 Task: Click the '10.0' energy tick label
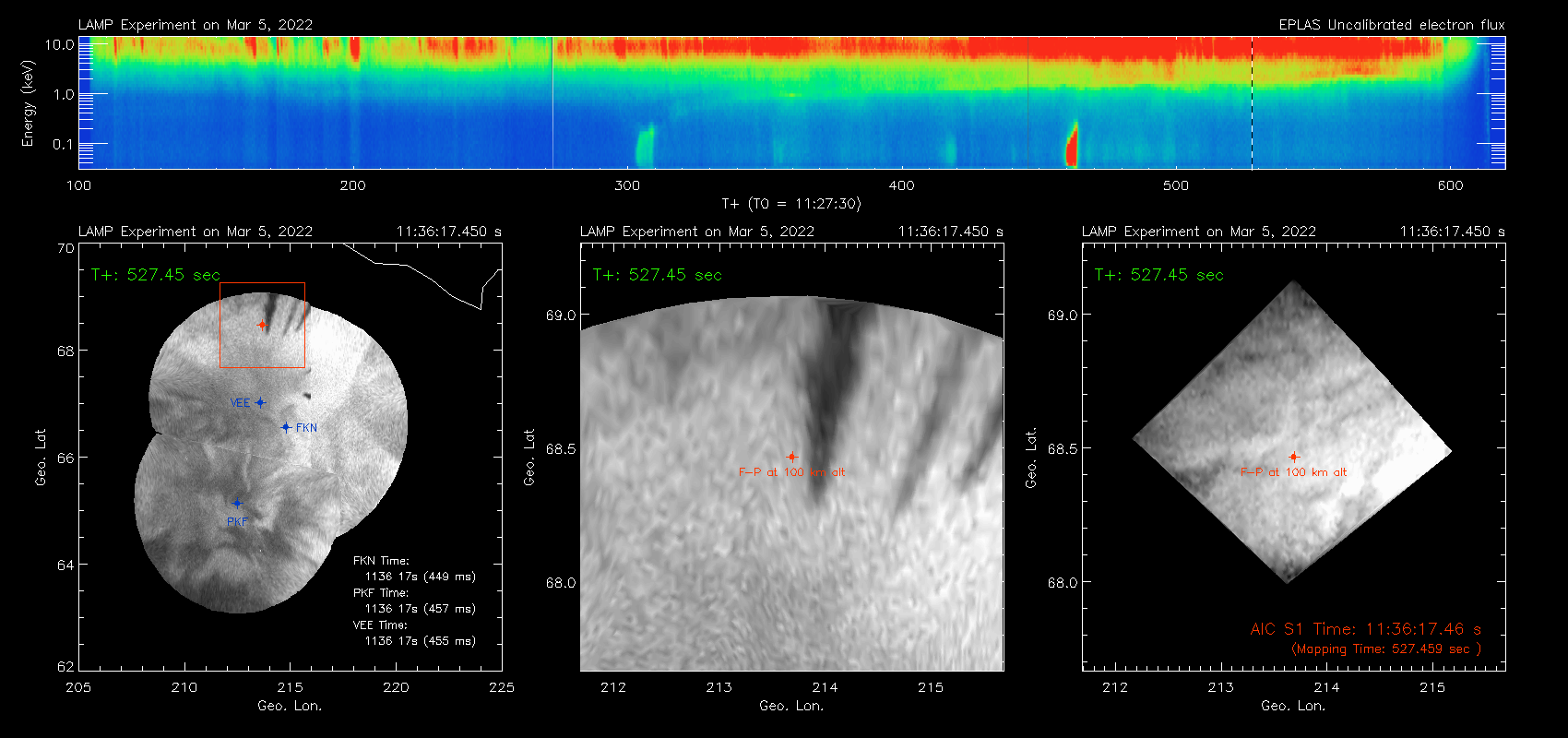click(x=60, y=44)
